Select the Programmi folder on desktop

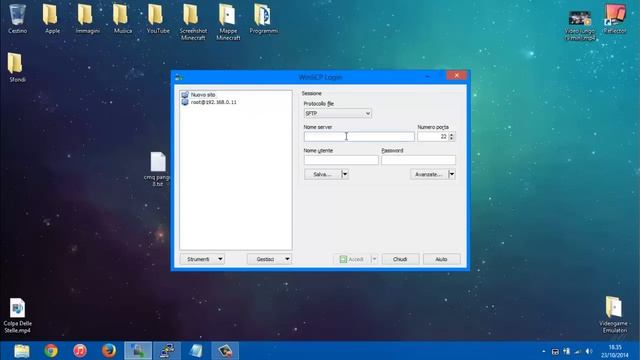pos(263,18)
